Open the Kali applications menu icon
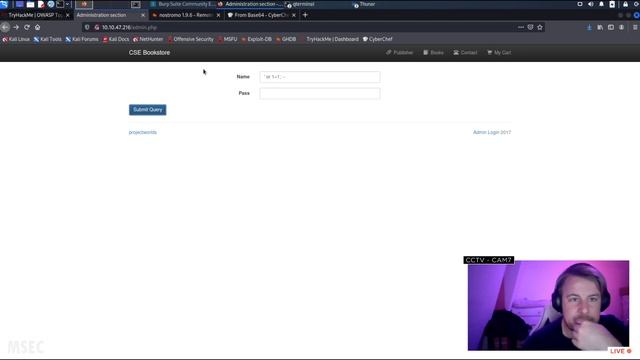The image size is (640, 360). click(x=4, y=4)
